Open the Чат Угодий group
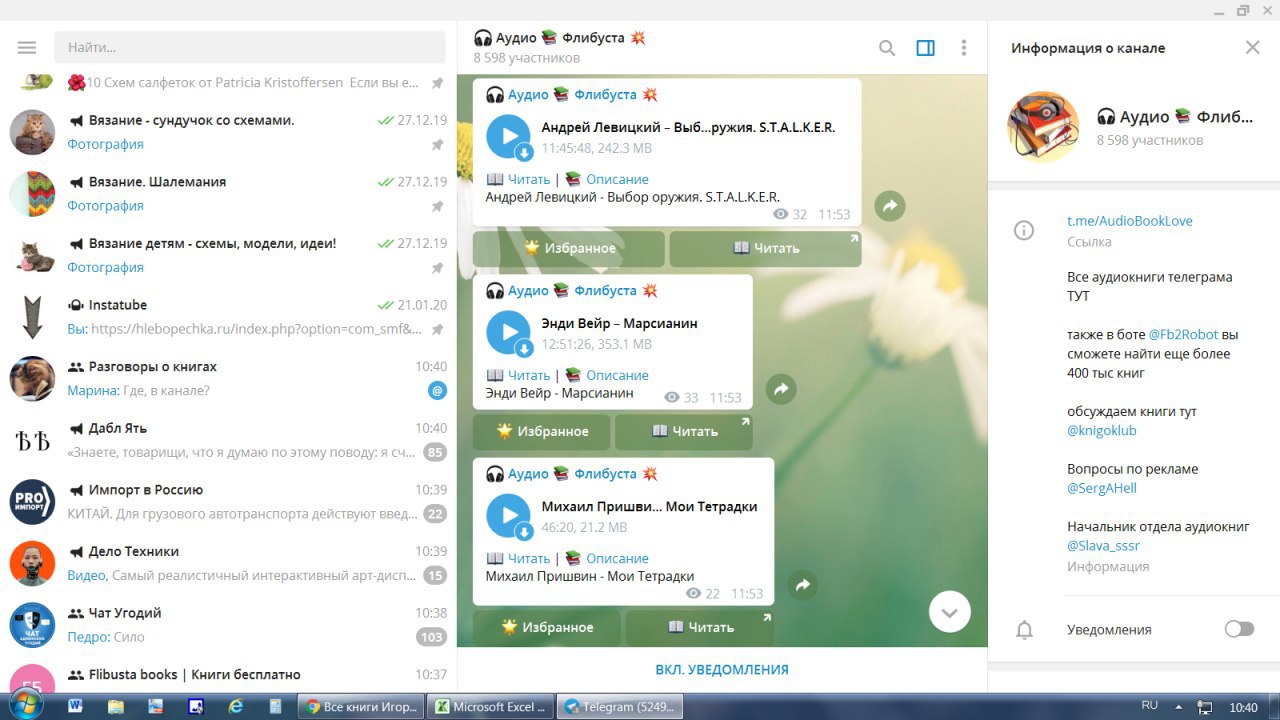This screenshot has width=1280, height=720. [x=228, y=625]
